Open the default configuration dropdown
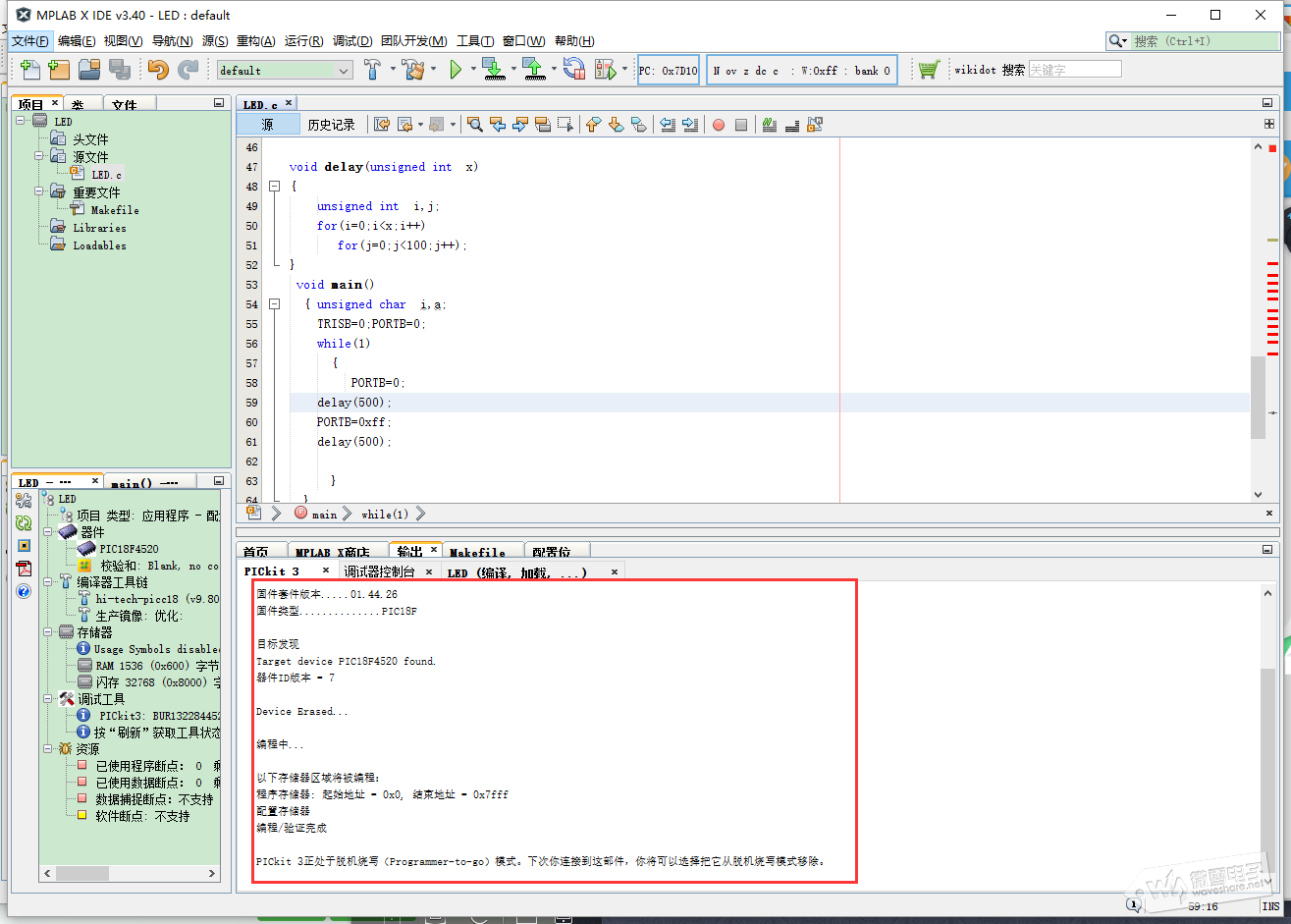This screenshot has height=924, width=1291. pyautogui.click(x=344, y=71)
